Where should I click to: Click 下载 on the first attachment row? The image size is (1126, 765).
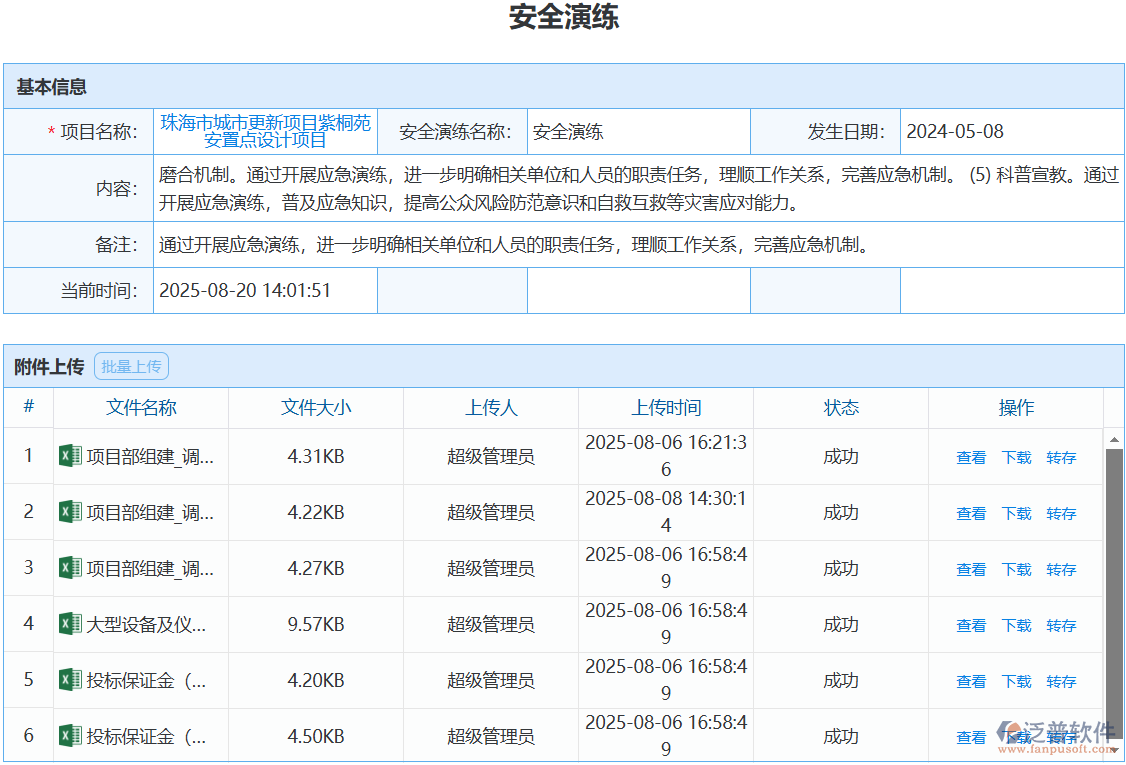(x=1016, y=456)
